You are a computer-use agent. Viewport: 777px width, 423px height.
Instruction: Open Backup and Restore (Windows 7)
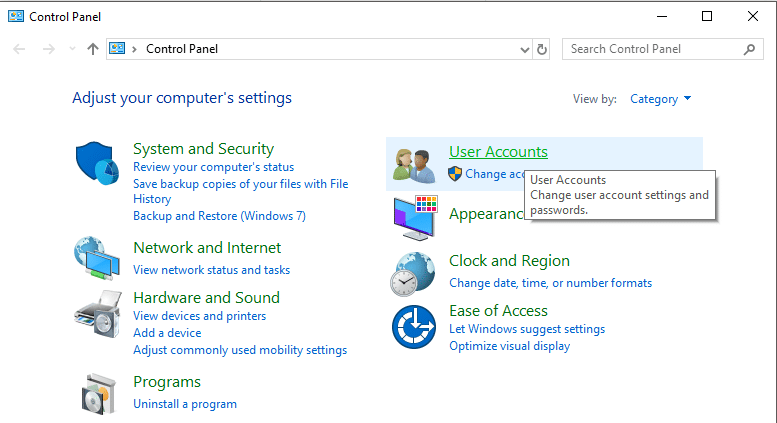pos(219,216)
